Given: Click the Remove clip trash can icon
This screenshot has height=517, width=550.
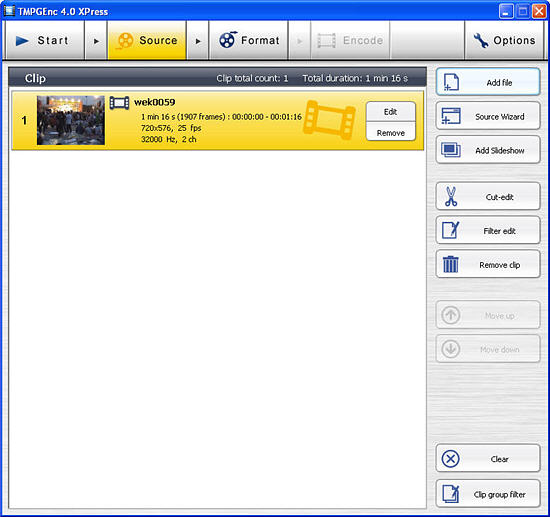Looking at the screenshot, I should [451, 264].
